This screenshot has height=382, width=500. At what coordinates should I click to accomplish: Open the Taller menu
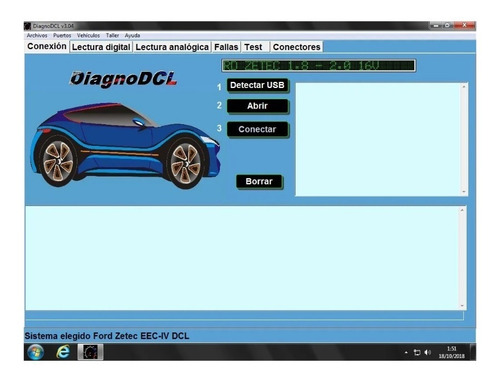pyautogui.click(x=112, y=35)
